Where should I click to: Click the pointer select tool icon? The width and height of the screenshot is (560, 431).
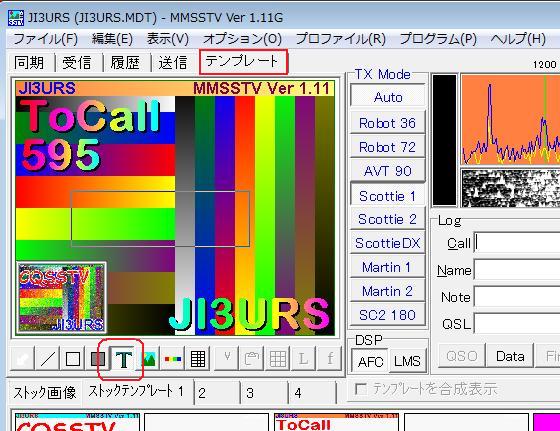coord(22,359)
